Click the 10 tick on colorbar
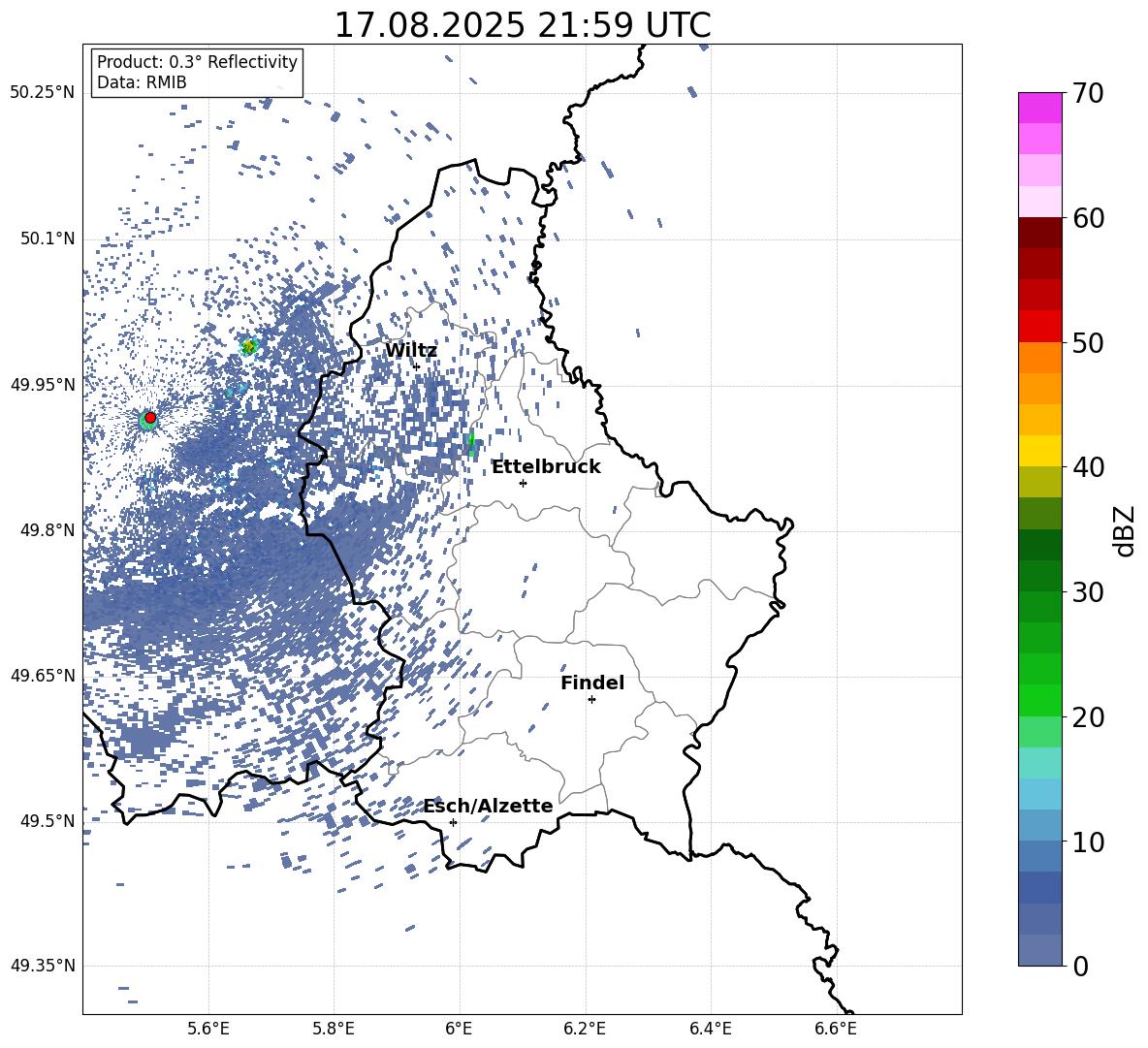This screenshot has width=1148, height=1048. (1088, 842)
